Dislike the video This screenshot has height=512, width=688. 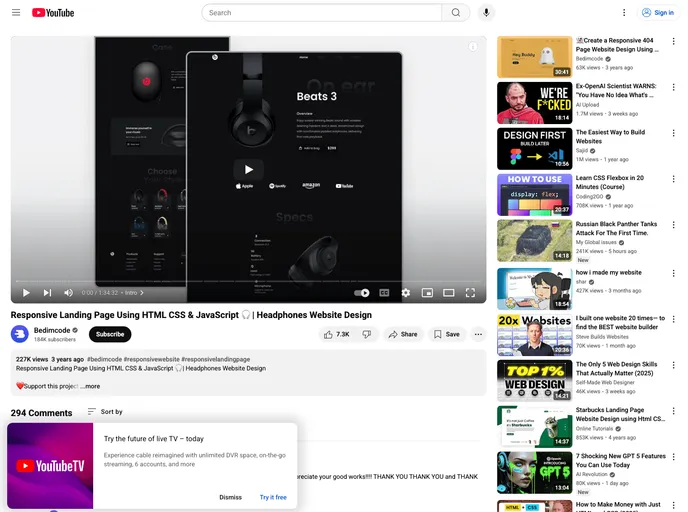pyautogui.click(x=367, y=334)
